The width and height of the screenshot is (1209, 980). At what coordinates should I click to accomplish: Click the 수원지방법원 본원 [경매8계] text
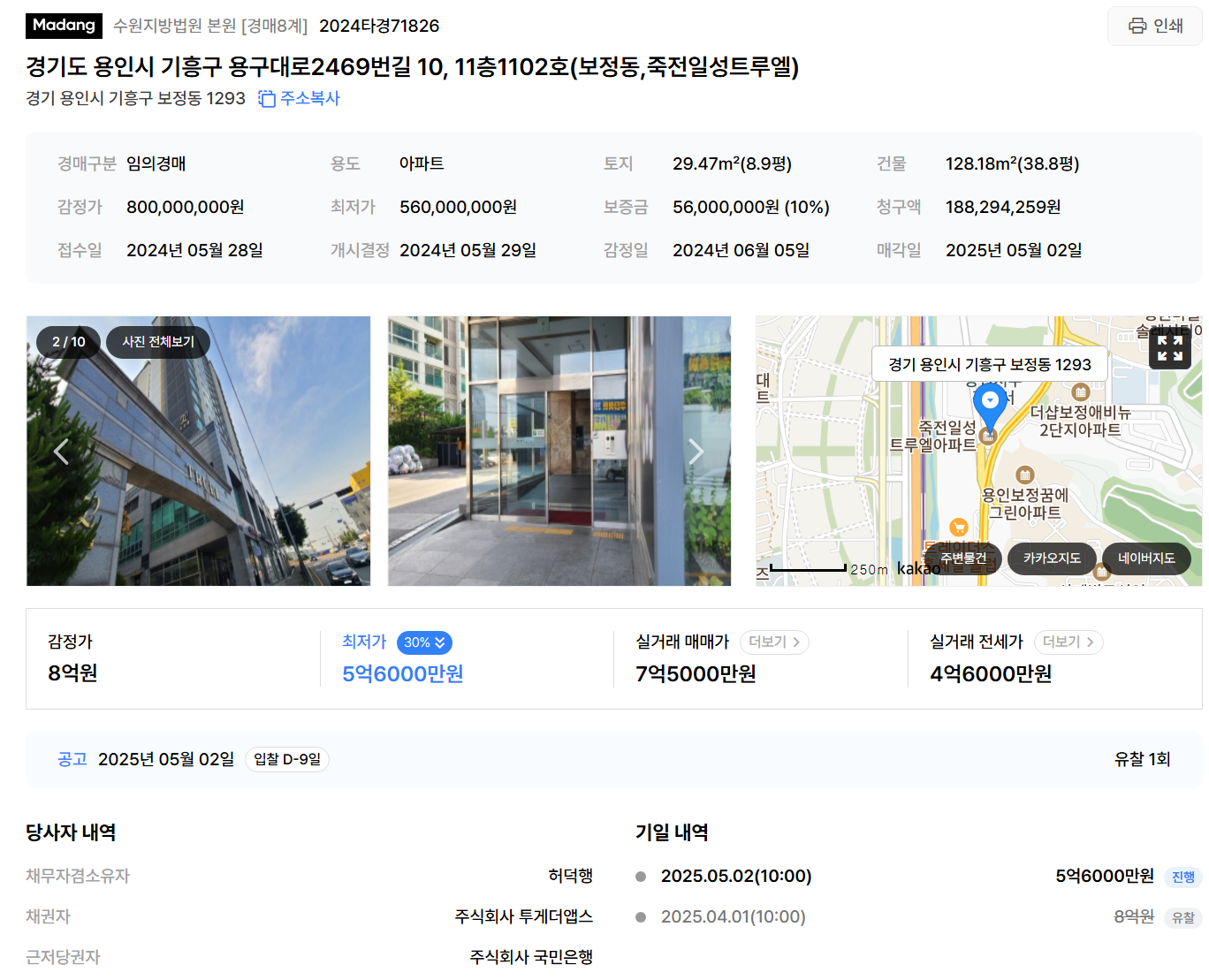point(210,26)
